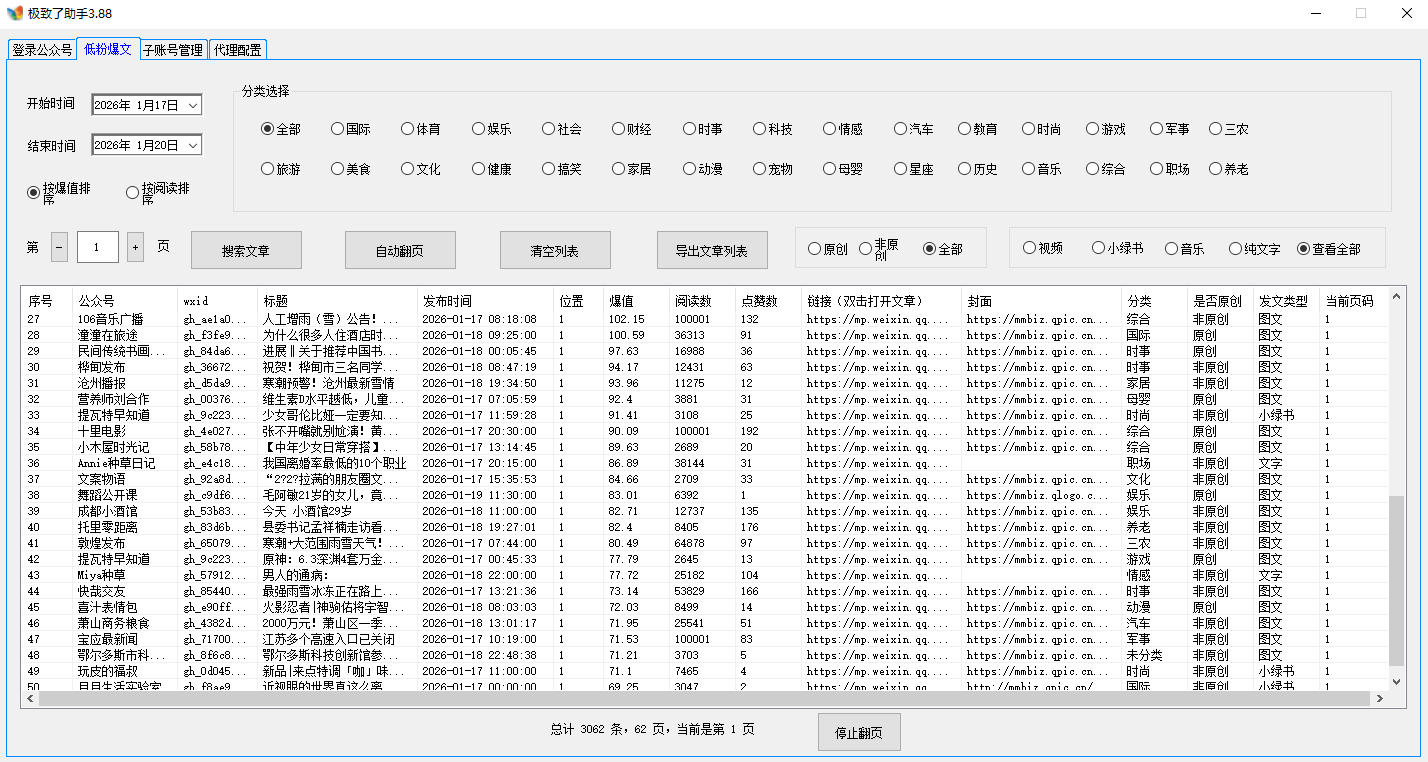The image size is (1428, 762).
Task: Click the app logo icon in title bar
Action: pyautogui.click(x=14, y=13)
